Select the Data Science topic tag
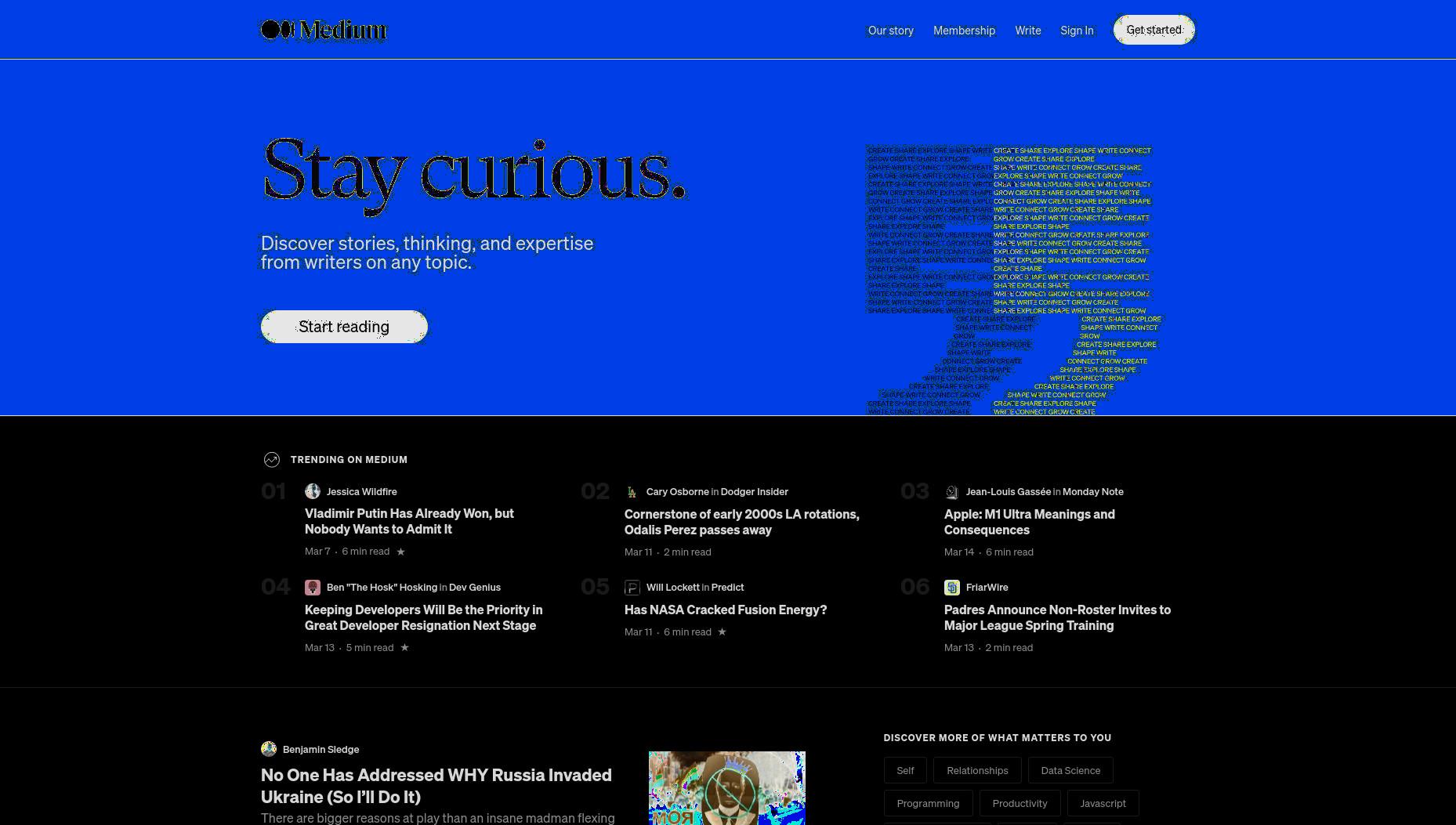 coord(1070,770)
